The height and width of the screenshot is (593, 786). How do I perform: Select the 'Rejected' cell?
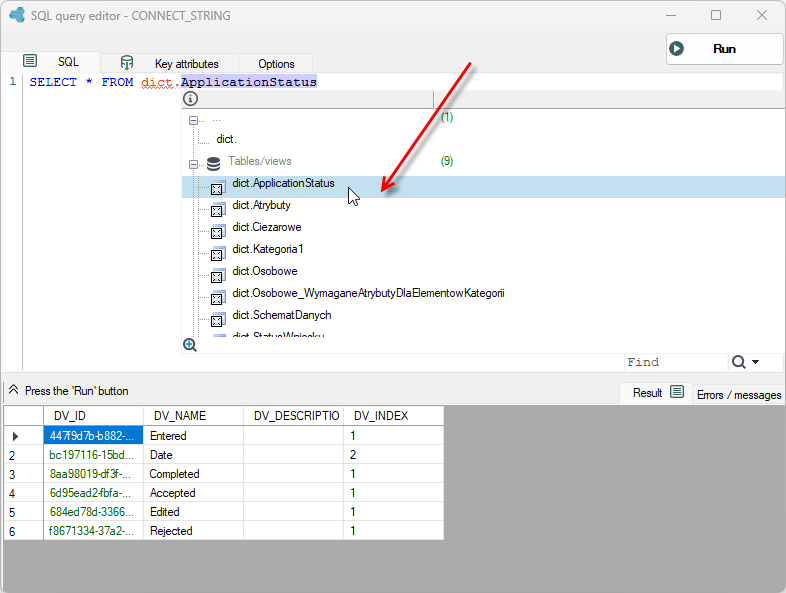(193, 531)
